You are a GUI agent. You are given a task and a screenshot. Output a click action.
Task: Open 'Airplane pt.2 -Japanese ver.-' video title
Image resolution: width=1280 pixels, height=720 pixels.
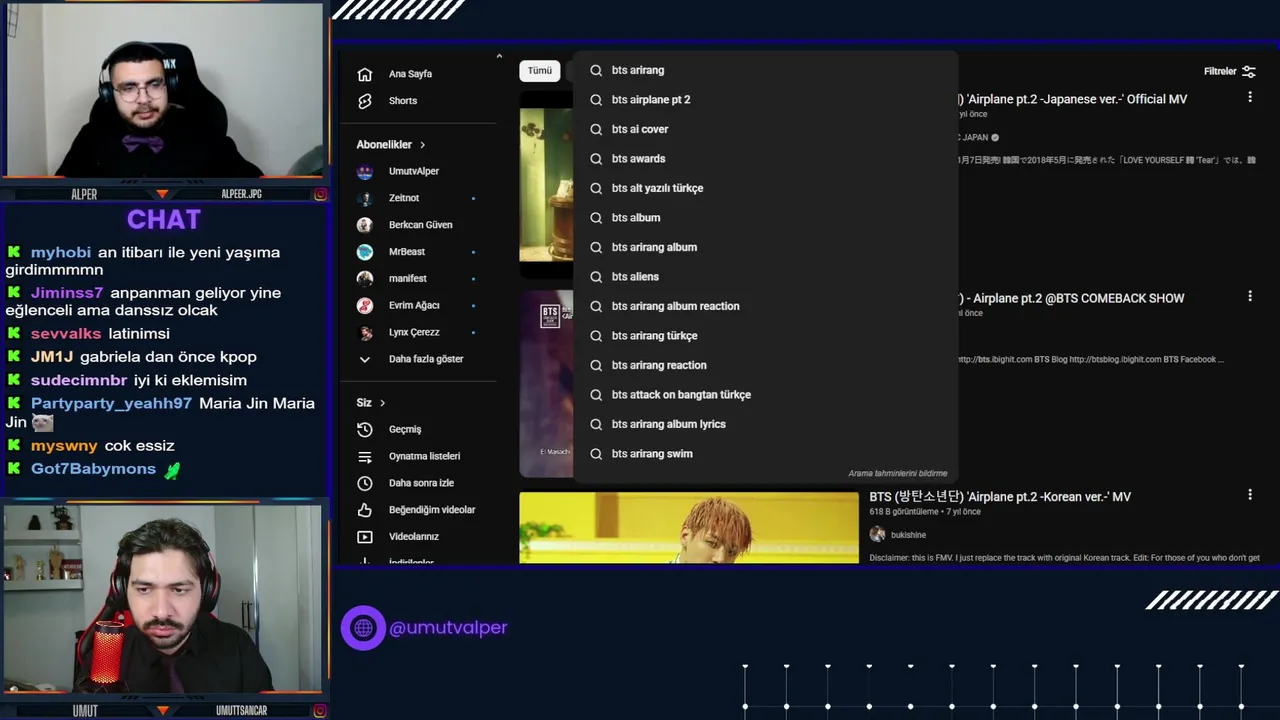tap(1073, 99)
